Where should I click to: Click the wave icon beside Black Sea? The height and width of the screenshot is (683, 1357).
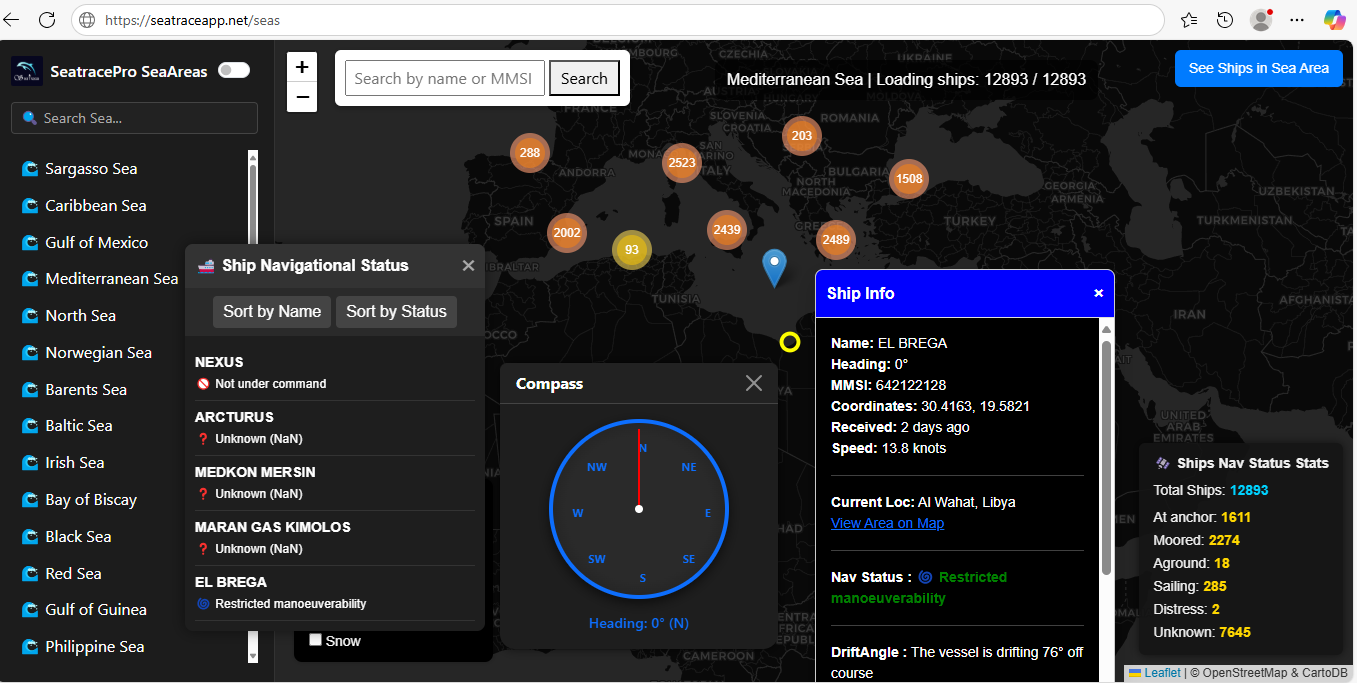(30, 537)
